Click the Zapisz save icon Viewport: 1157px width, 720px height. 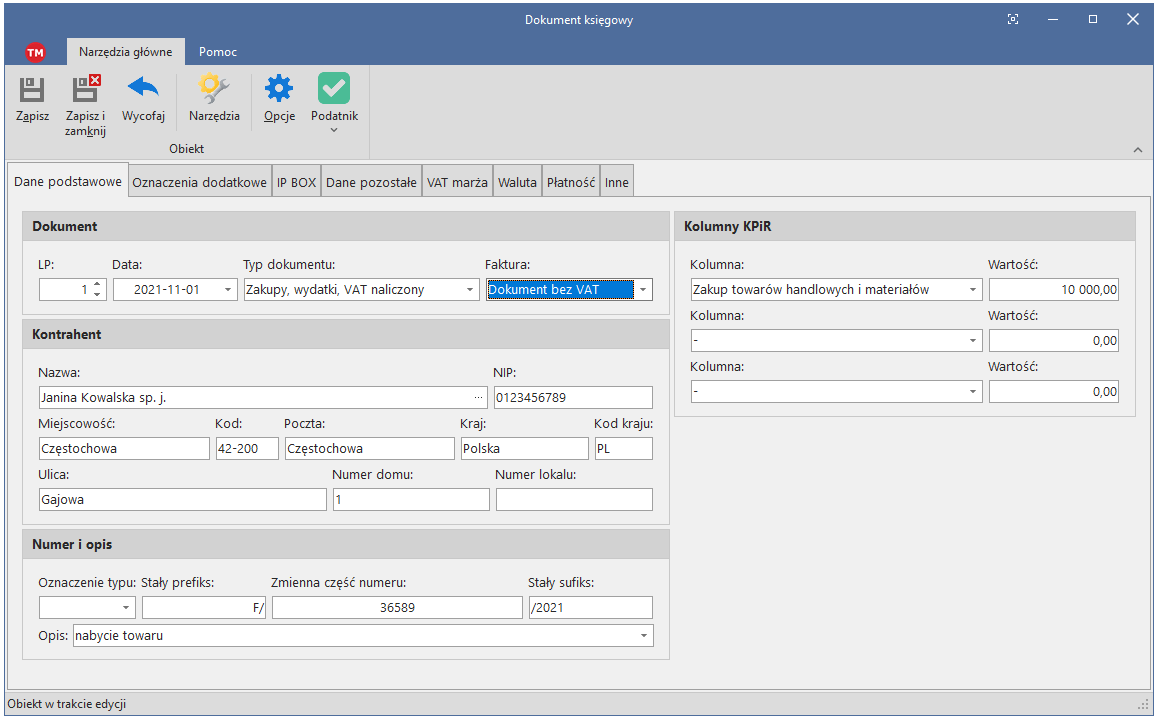point(32,91)
